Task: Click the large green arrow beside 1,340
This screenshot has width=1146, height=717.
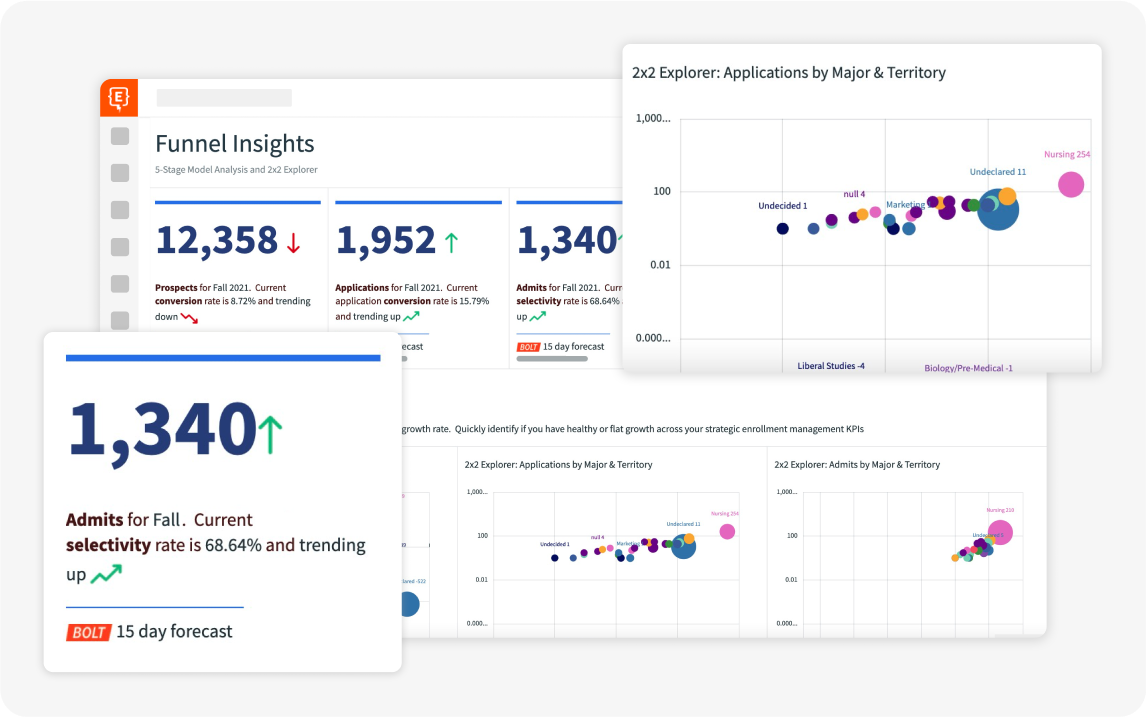Action: coord(270,434)
